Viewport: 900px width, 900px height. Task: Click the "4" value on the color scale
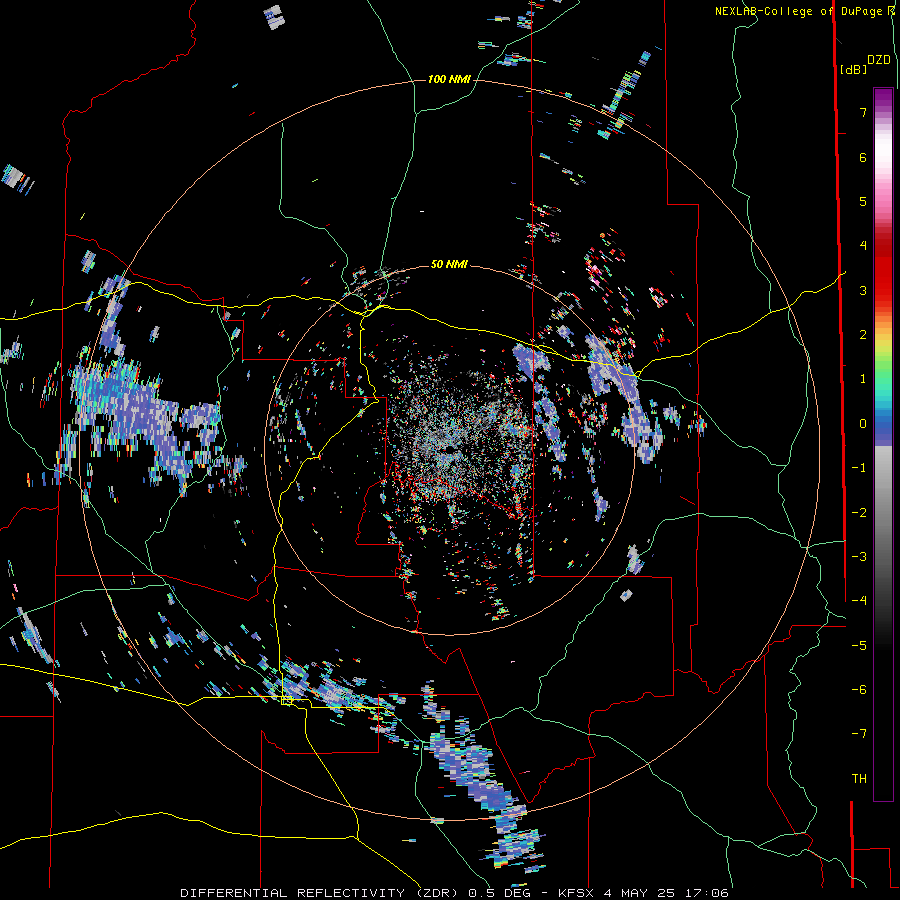(x=863, y=246)
